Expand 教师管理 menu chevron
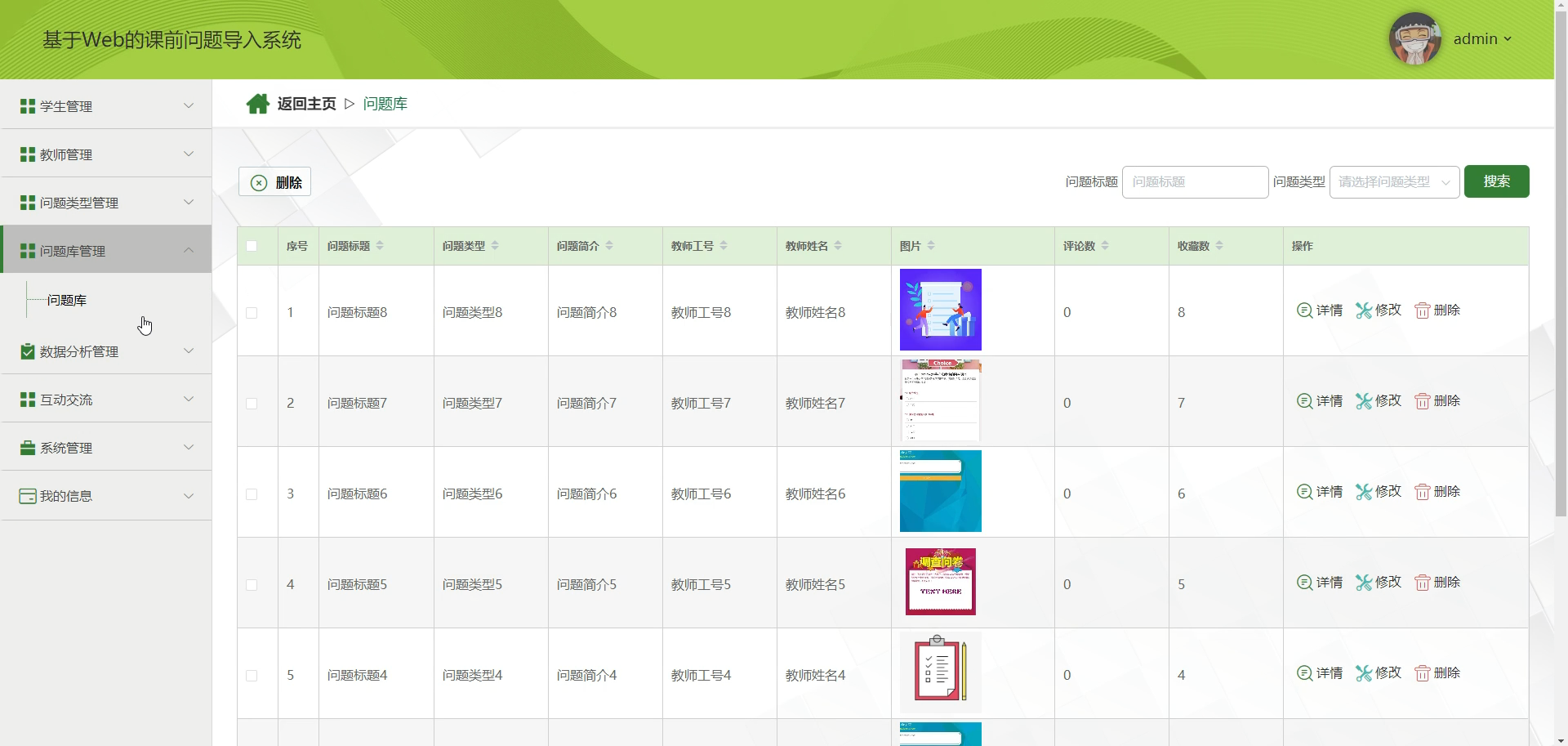The width and height of the screenshot is (1568, 746). point(189,154)
